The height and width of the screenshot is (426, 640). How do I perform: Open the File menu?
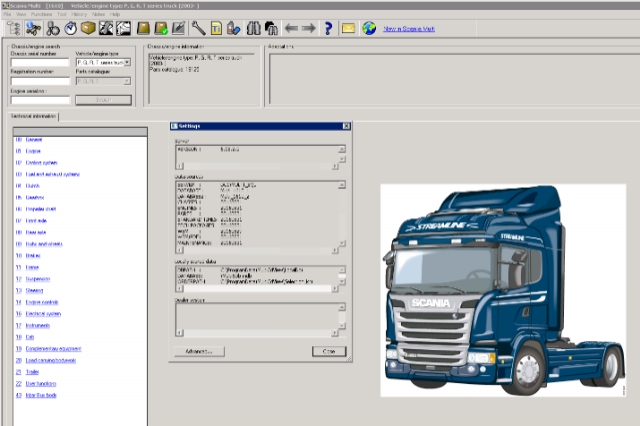(x=7, y=14)
